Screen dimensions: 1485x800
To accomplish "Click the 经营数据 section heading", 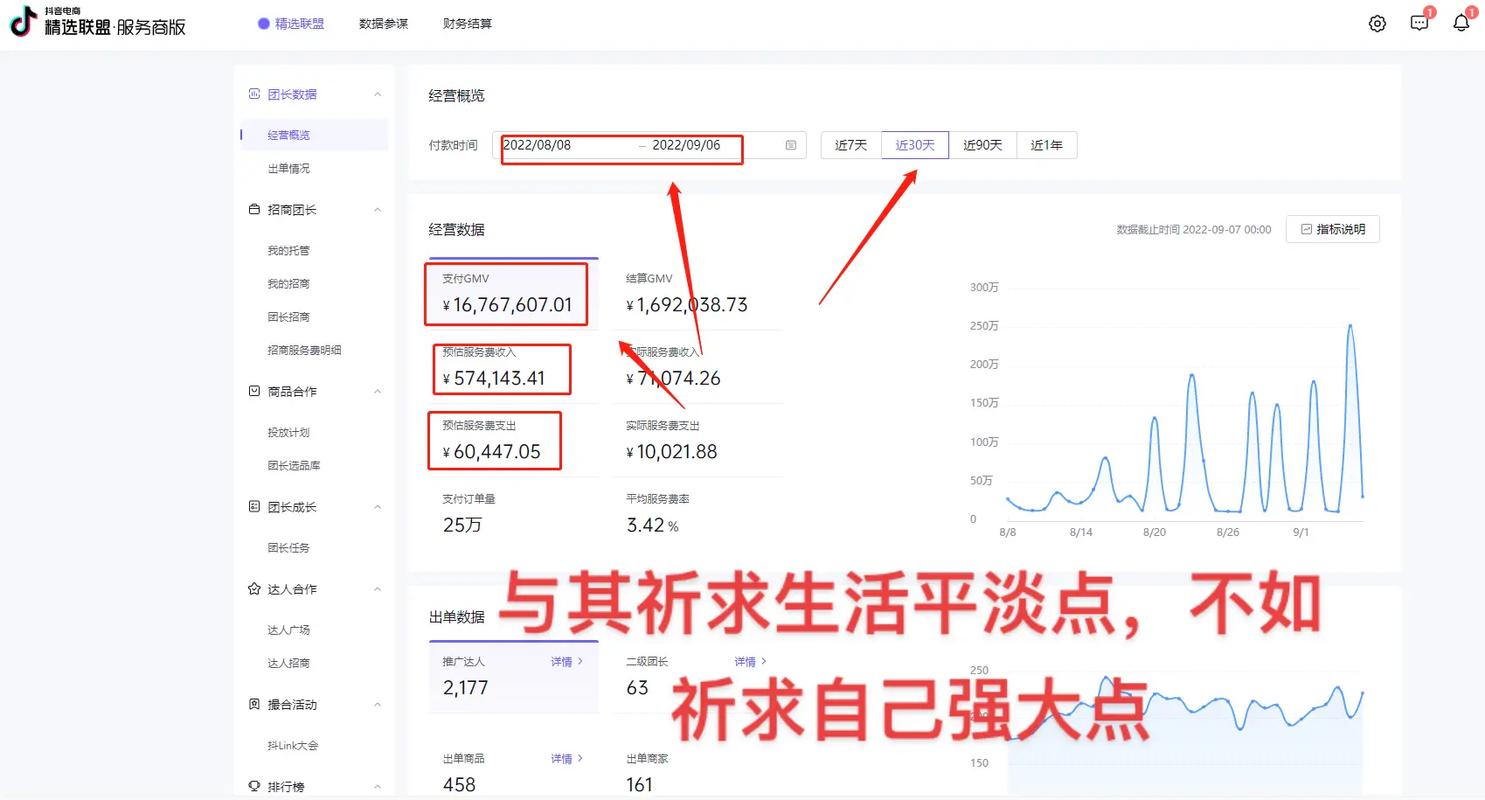I will click(x=457, y=229).
